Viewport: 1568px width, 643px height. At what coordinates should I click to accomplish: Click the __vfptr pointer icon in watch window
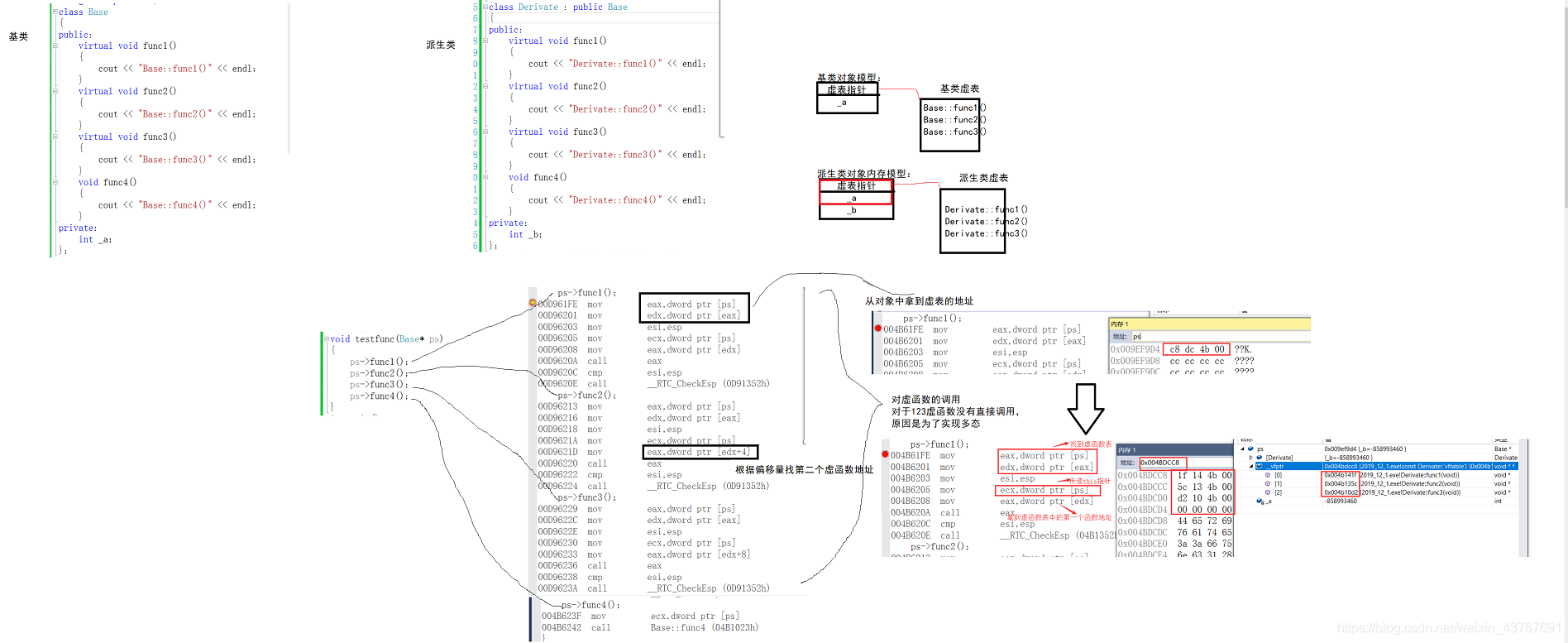[1260, 466]
